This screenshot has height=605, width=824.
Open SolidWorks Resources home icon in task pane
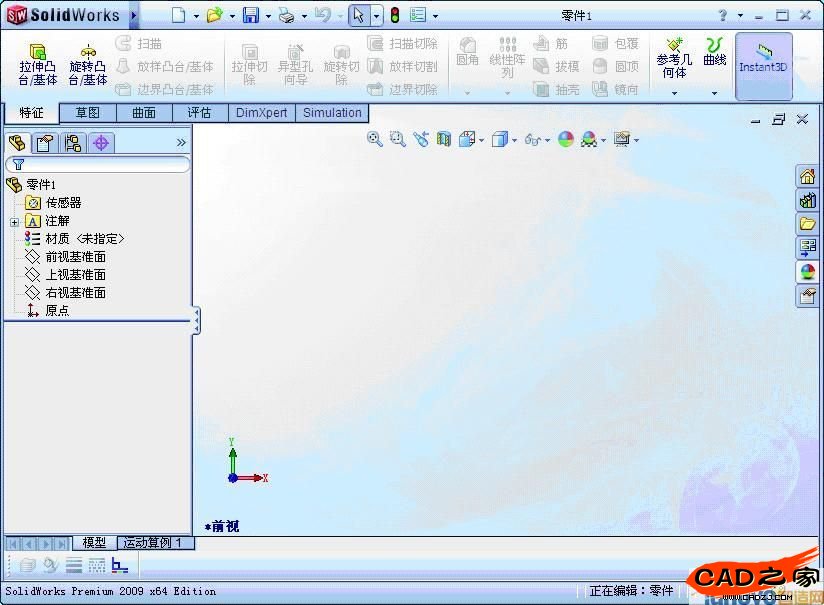click(807, 176)
